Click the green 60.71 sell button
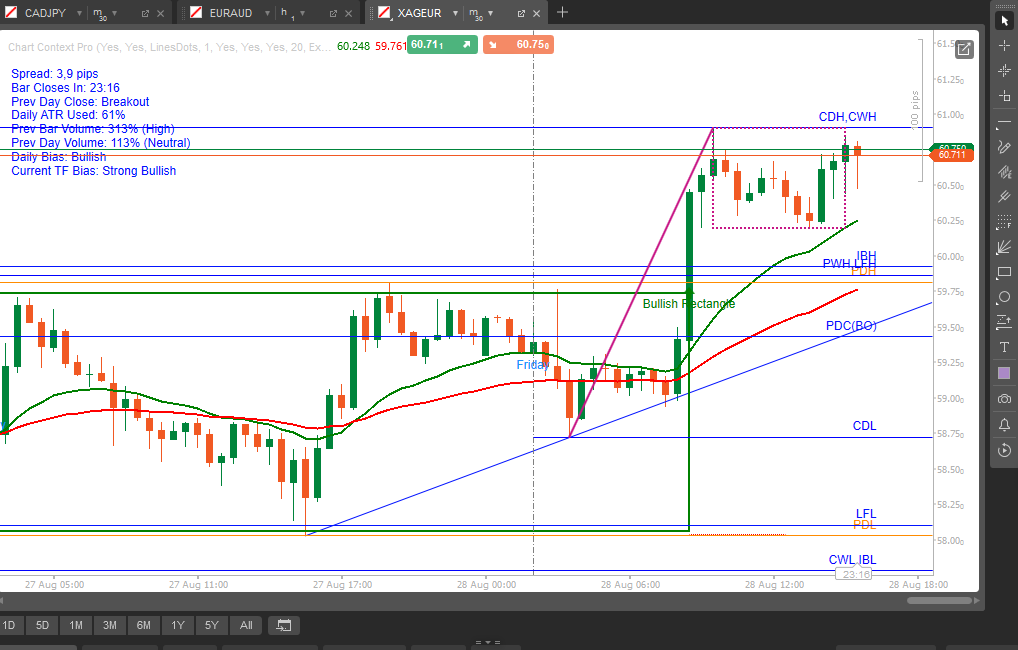 point(442,45)
